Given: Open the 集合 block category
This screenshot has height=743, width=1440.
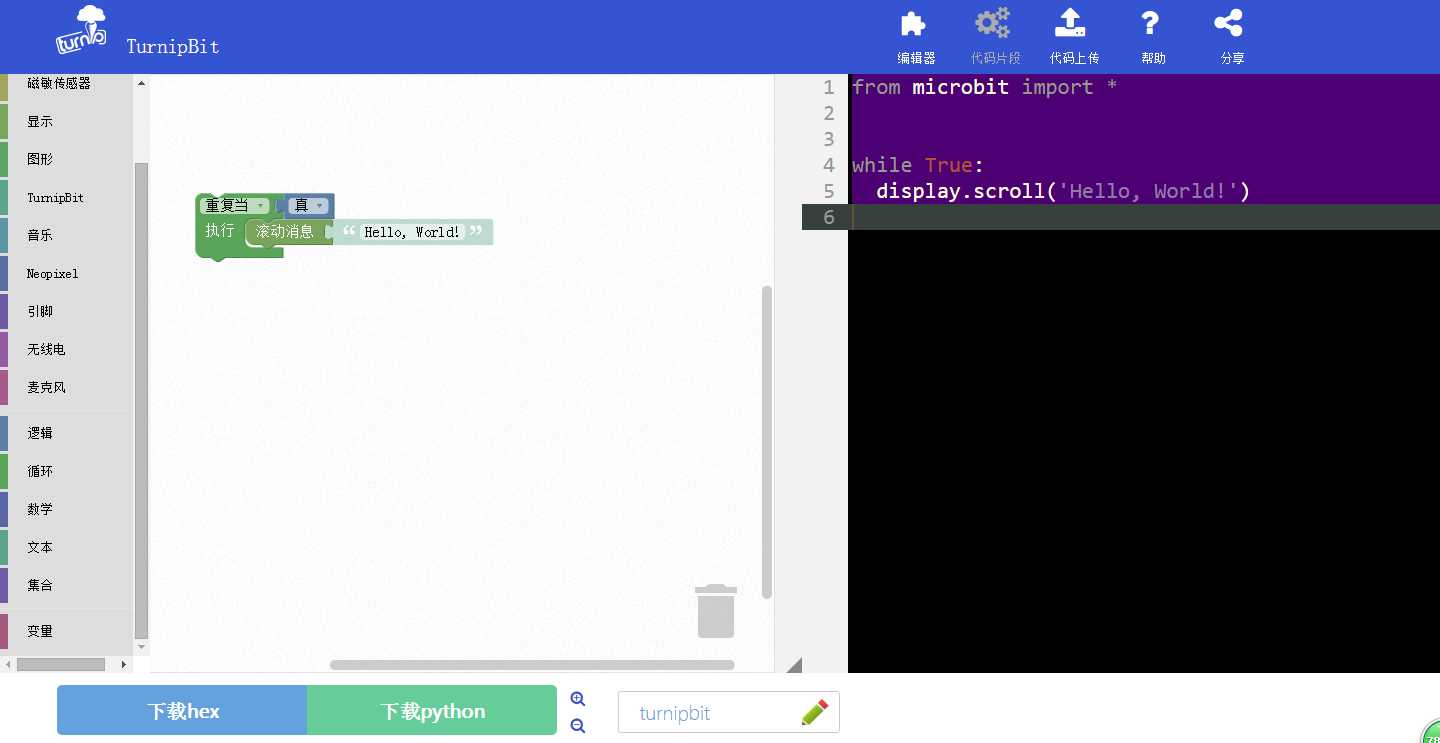Looking at the screenshot, I should click(66, 585).
